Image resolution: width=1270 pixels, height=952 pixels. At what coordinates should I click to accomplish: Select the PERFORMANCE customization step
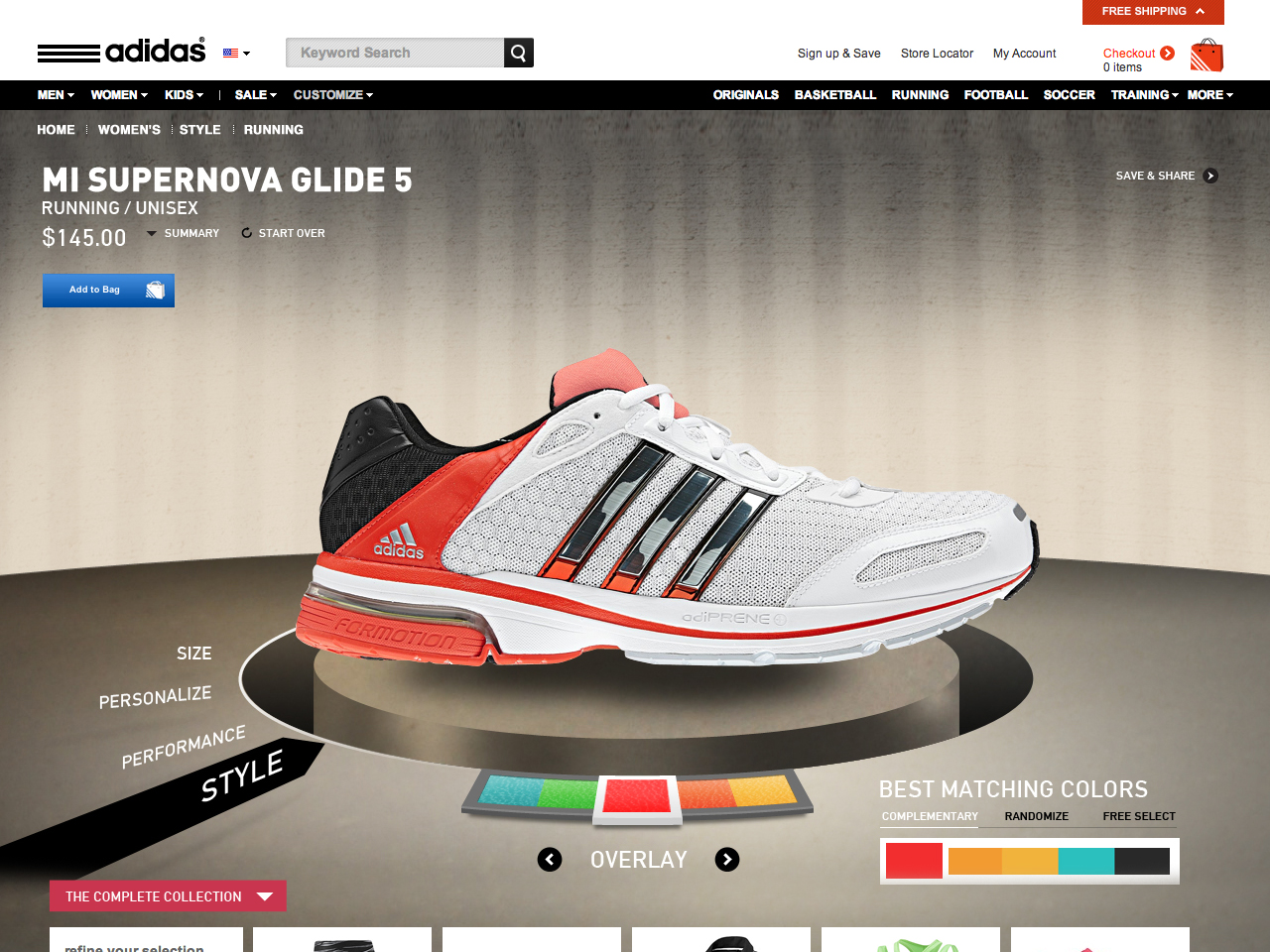184,747
